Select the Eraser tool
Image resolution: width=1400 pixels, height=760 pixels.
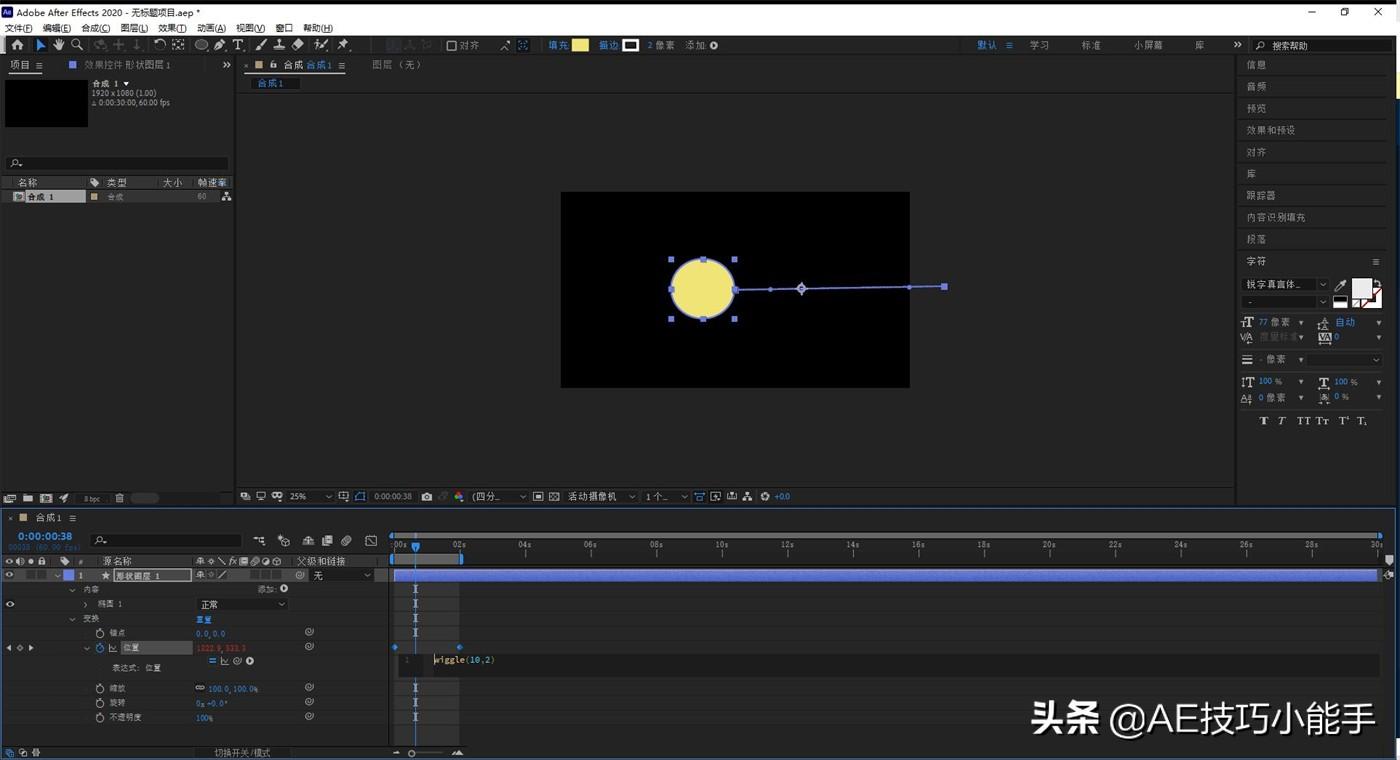coord(297,45)
